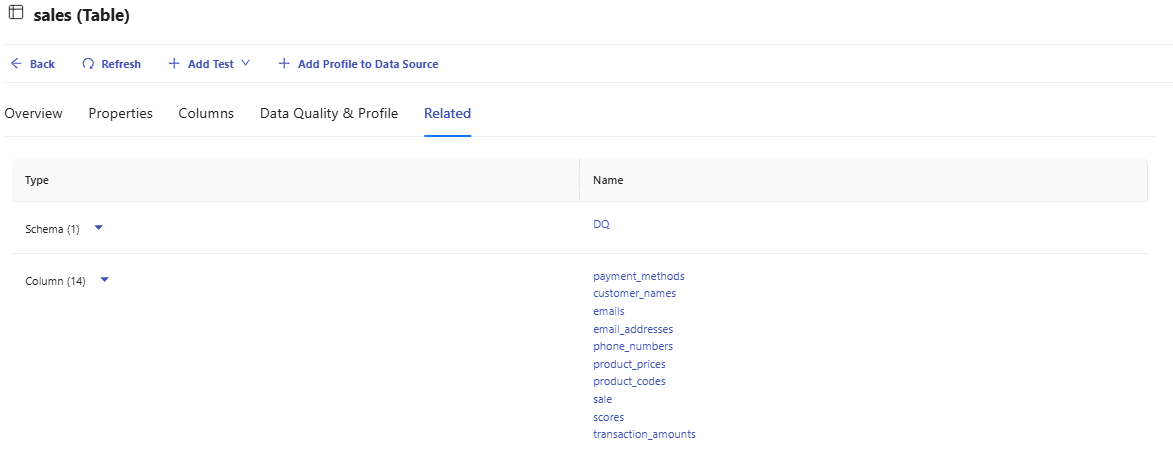
Task: Open Data Quality & Profile tab
Action: [329, 113]
